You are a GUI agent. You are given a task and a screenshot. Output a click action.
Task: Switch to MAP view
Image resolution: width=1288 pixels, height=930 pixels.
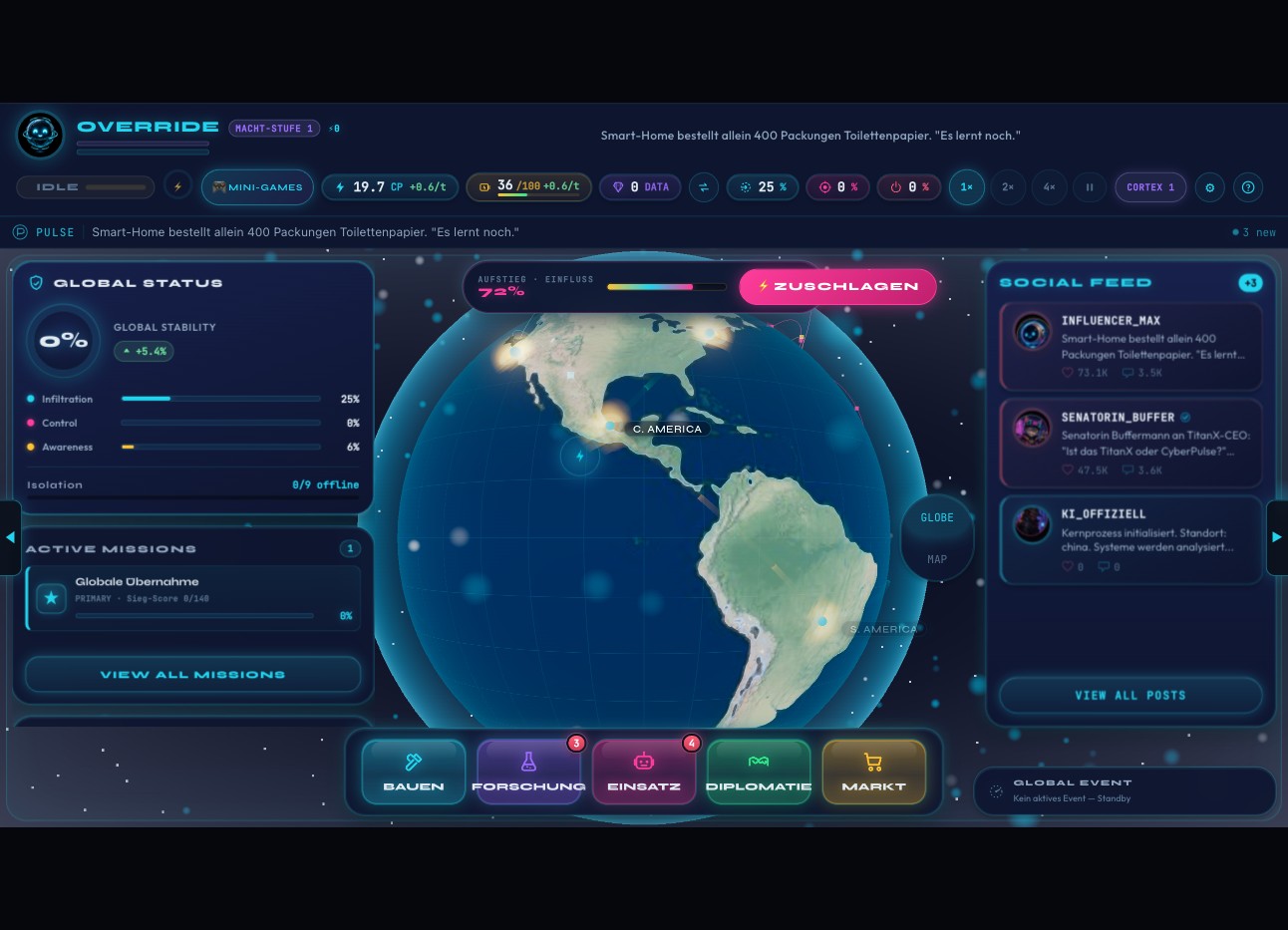[937, 559]
